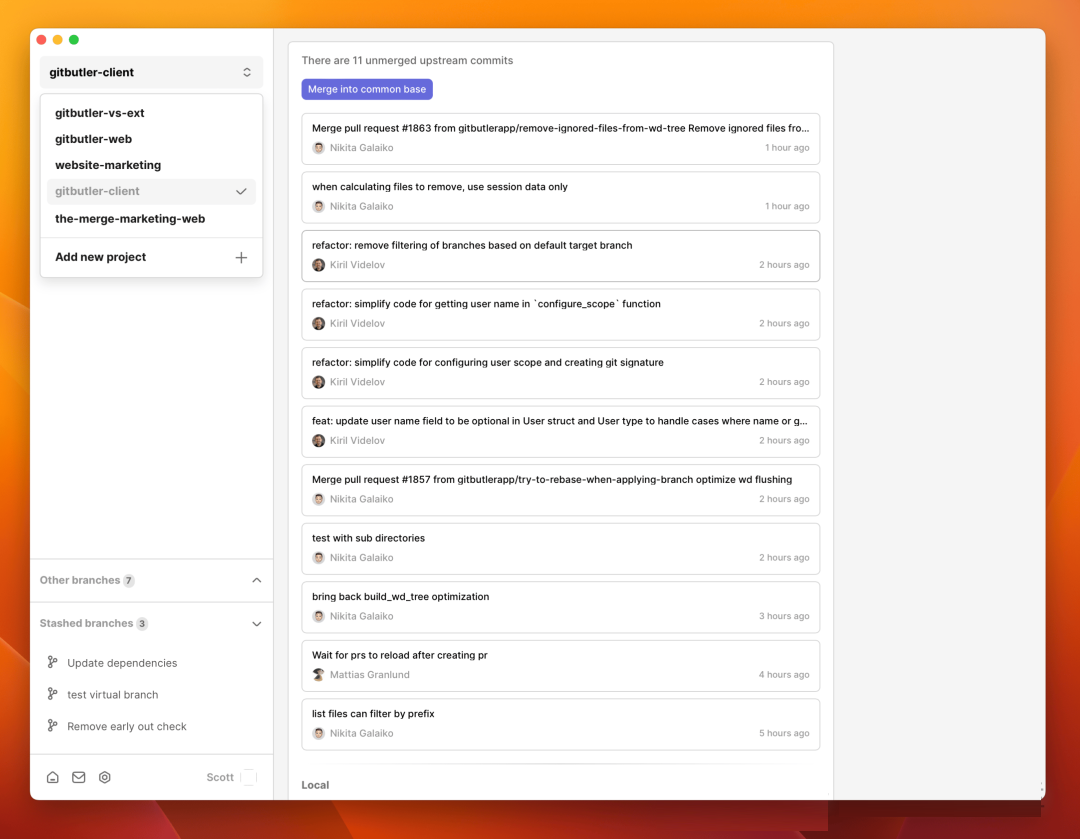Select website-marketing from project list
The height and width of the screenshot is (839, 1080).
108,165
